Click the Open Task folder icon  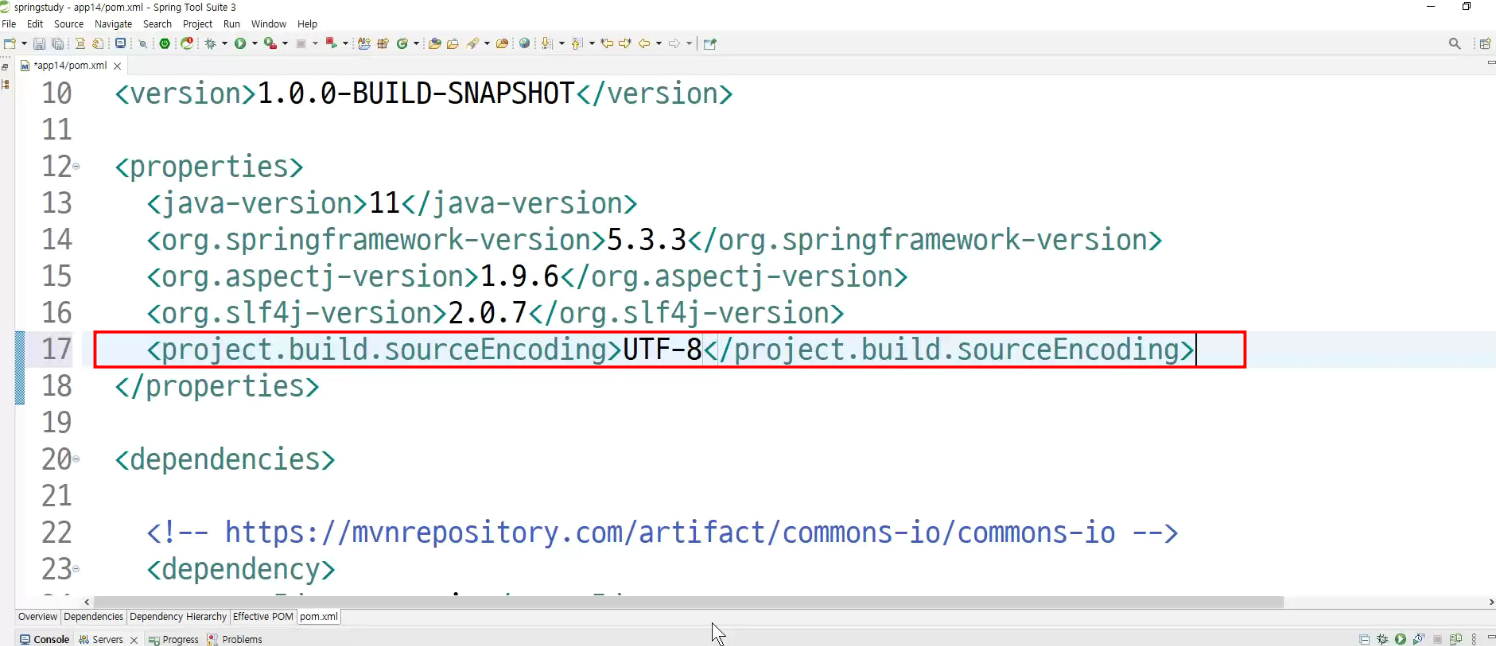(x=453, y=44)
